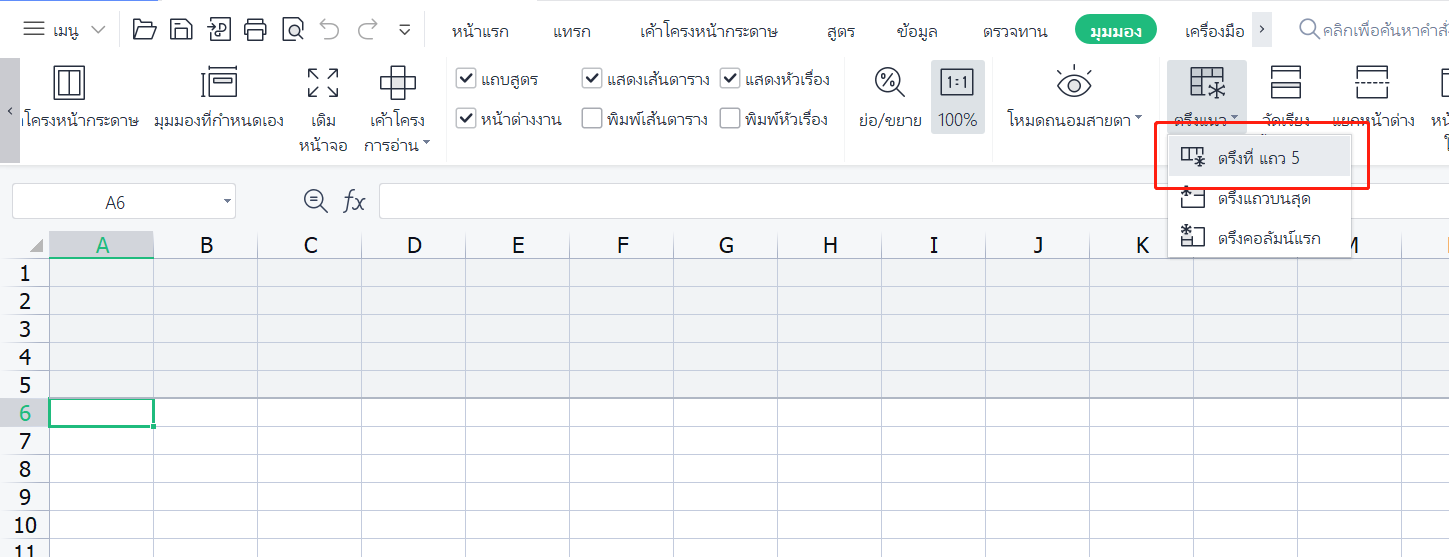Click the hamburger เมนู icon
Image resolution: width=1449 pixels, height=557 pixels.
coord(34,29)
